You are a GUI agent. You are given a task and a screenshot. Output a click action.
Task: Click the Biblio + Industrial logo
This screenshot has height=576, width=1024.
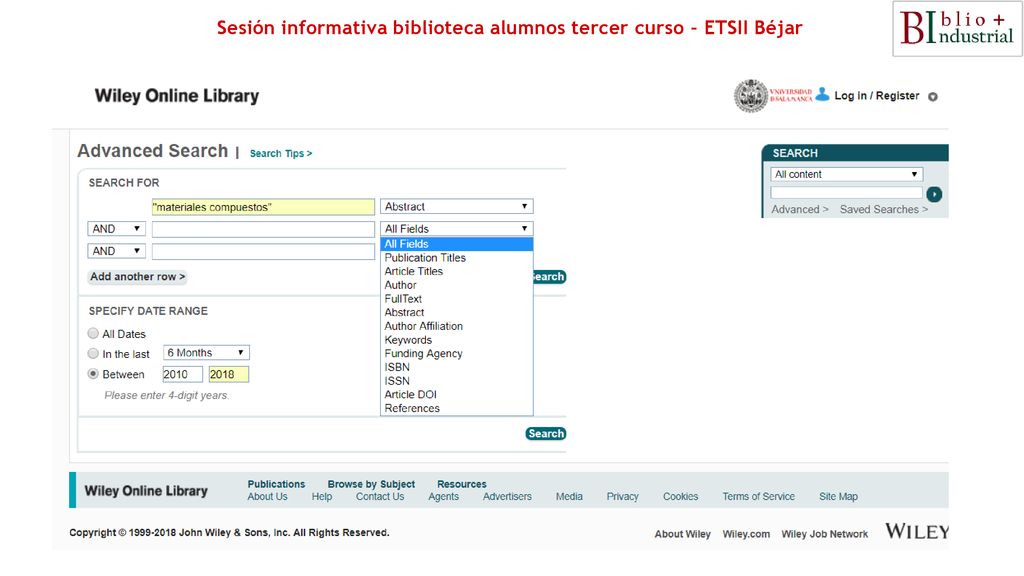957,29
